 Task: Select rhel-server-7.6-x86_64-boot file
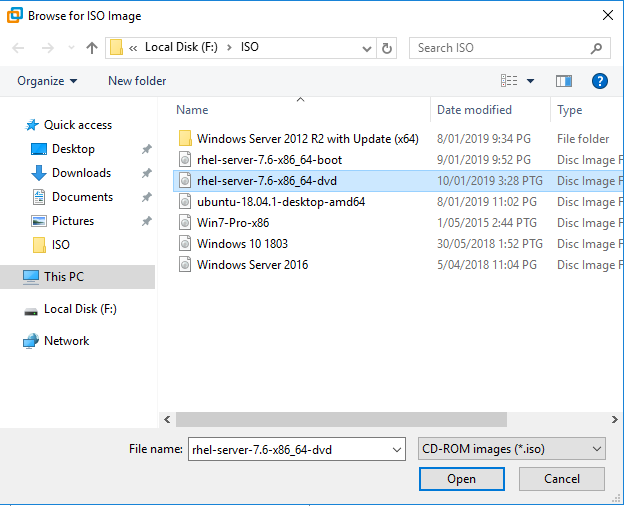tap(269, 160)
